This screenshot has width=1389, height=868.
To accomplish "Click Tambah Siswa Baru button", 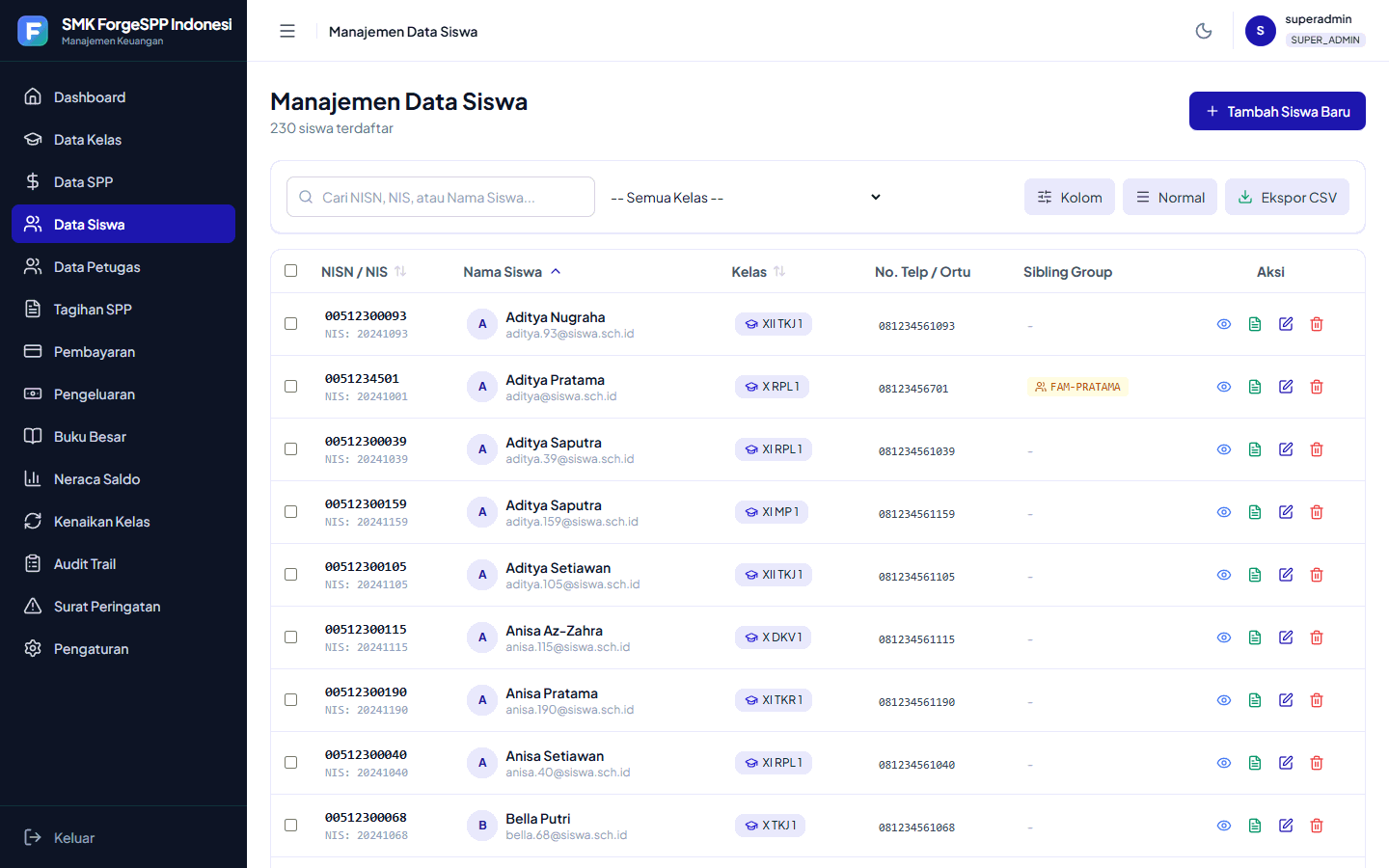I will (1277, 111).
